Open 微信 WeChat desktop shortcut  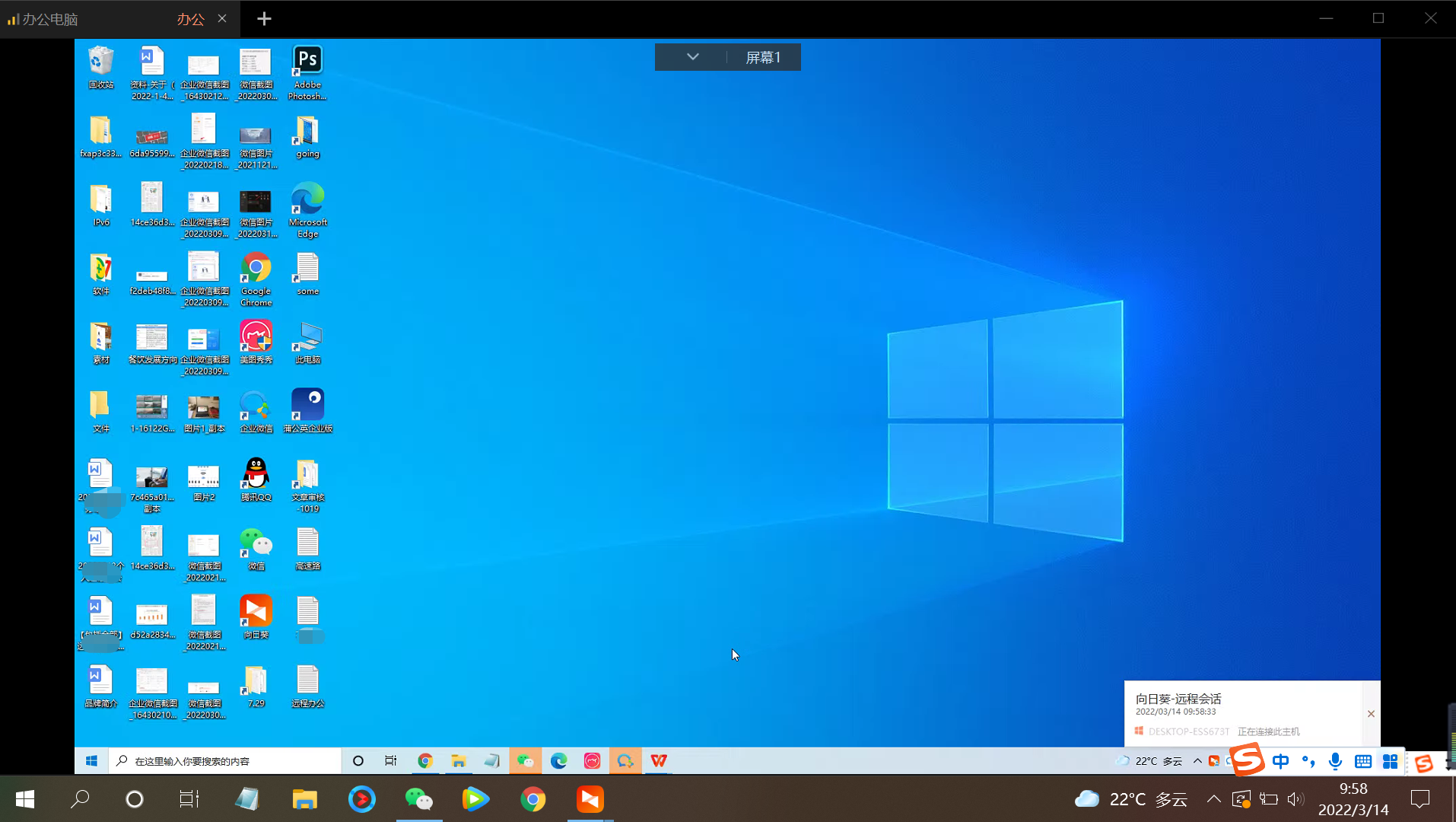(x=256, y=543)
